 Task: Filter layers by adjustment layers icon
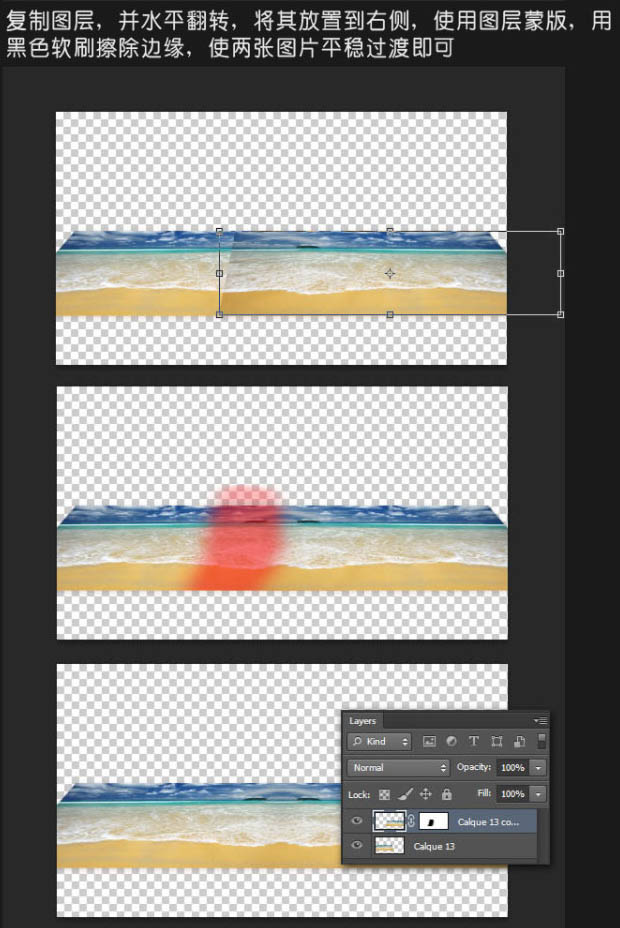451,742
